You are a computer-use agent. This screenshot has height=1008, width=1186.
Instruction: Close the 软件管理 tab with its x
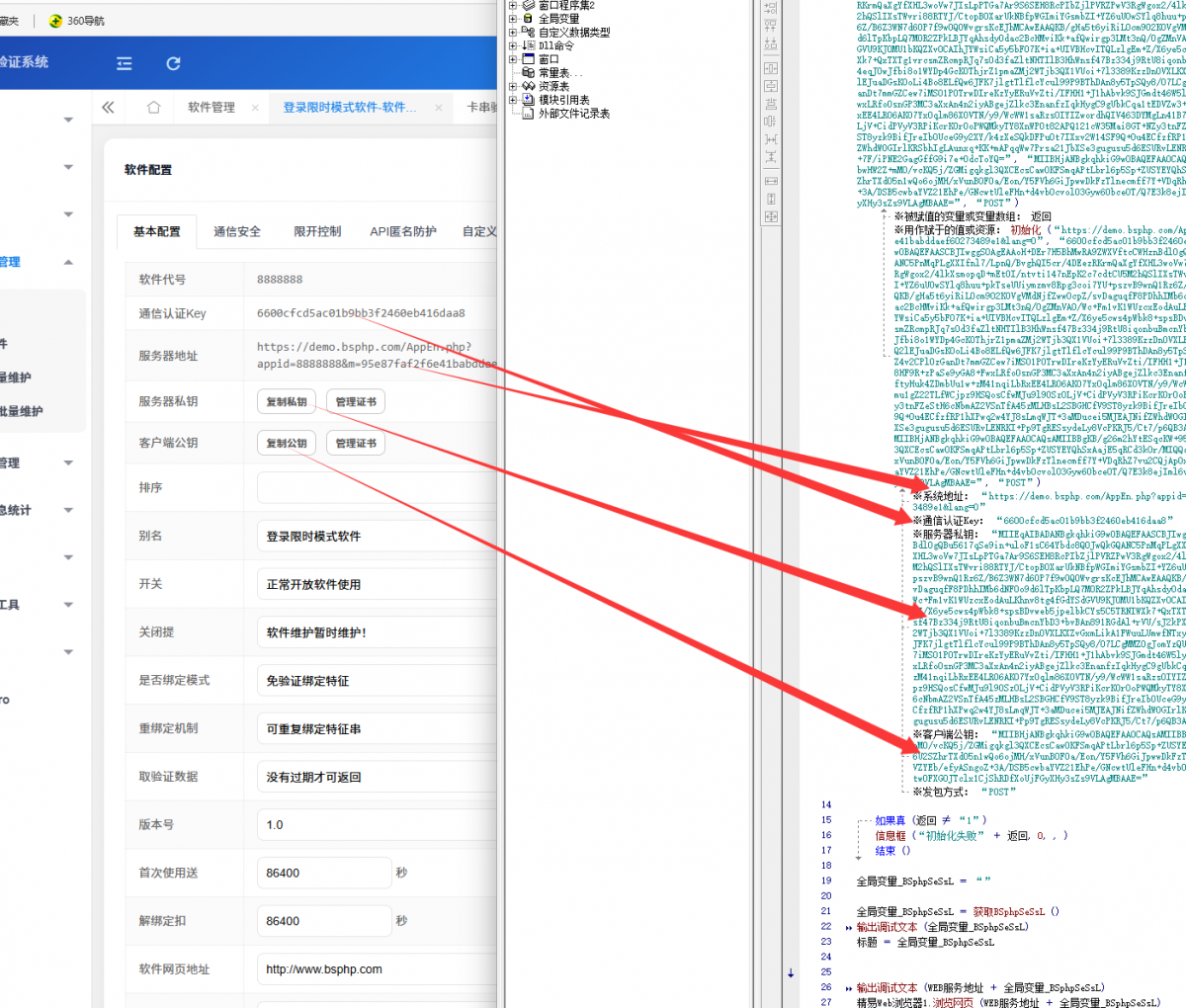255,108
